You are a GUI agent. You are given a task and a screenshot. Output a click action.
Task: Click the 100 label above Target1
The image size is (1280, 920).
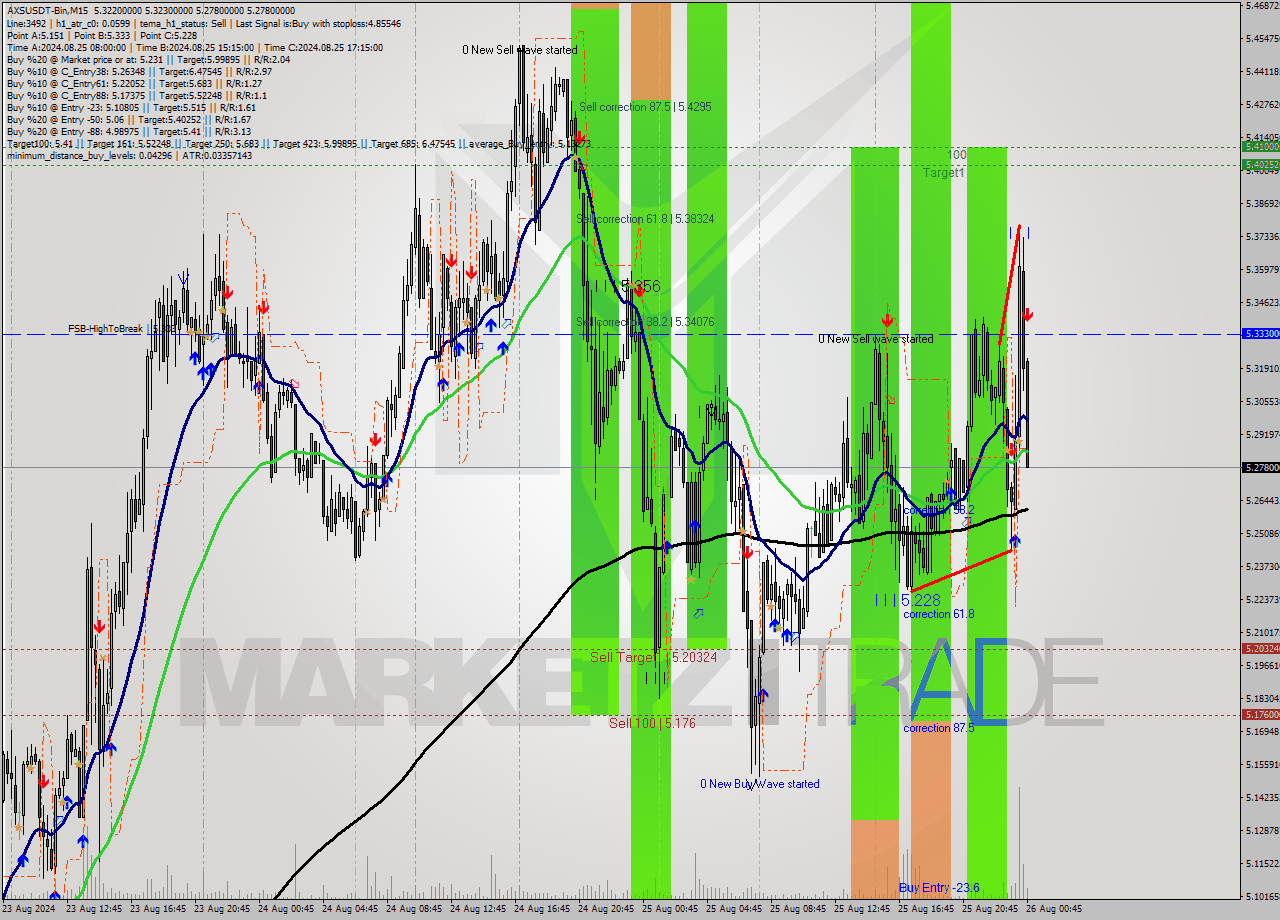(957, 155)
